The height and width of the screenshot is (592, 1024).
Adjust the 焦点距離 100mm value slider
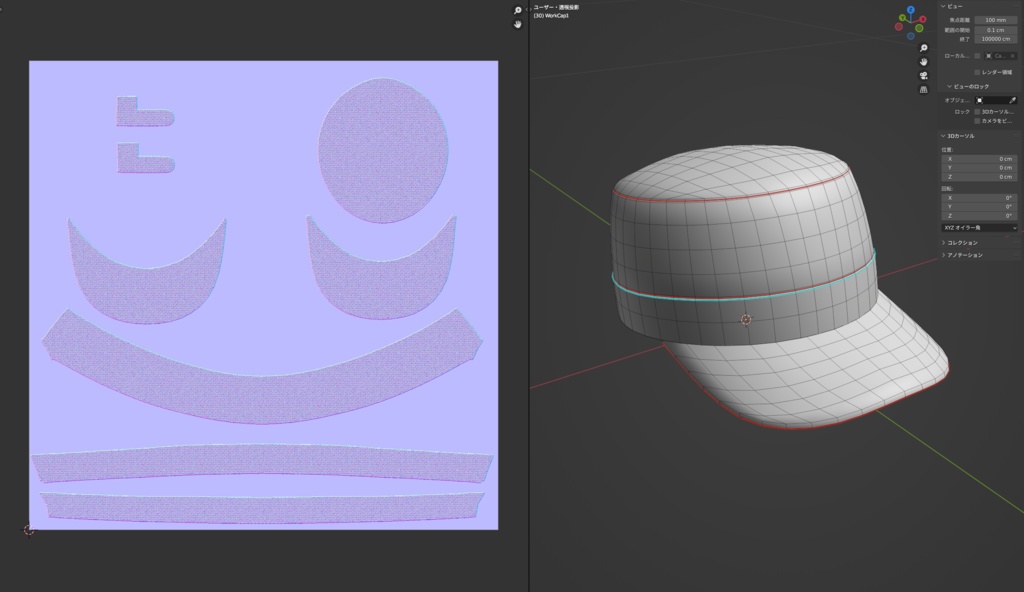pyautogui.click(x=995, y=18)
